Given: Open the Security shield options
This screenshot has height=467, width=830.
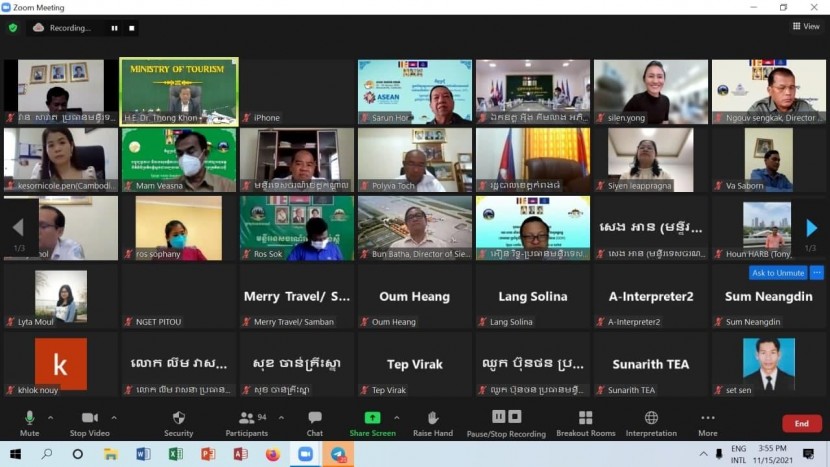Looking at the screenshot, I should 178,418.
